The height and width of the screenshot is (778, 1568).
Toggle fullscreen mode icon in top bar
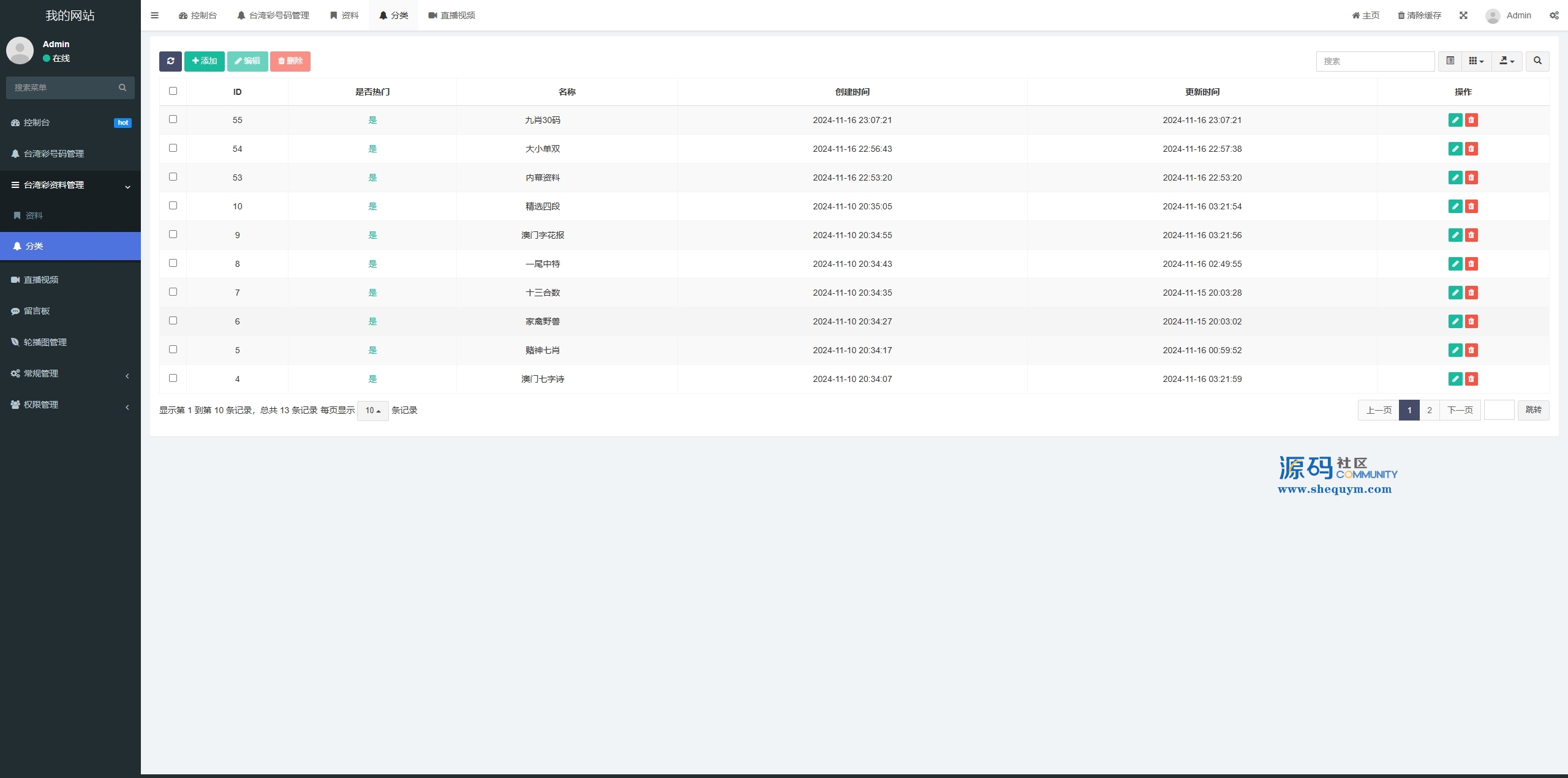pyautogui.click(x=1463, y=15)
